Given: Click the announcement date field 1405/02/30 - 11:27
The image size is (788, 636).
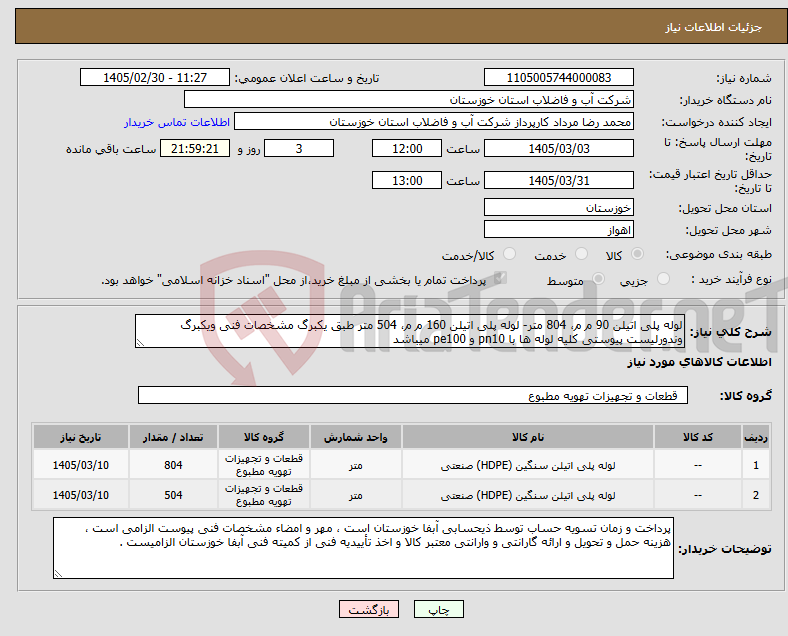Looking at the screenshot, I should click(155, 77).
